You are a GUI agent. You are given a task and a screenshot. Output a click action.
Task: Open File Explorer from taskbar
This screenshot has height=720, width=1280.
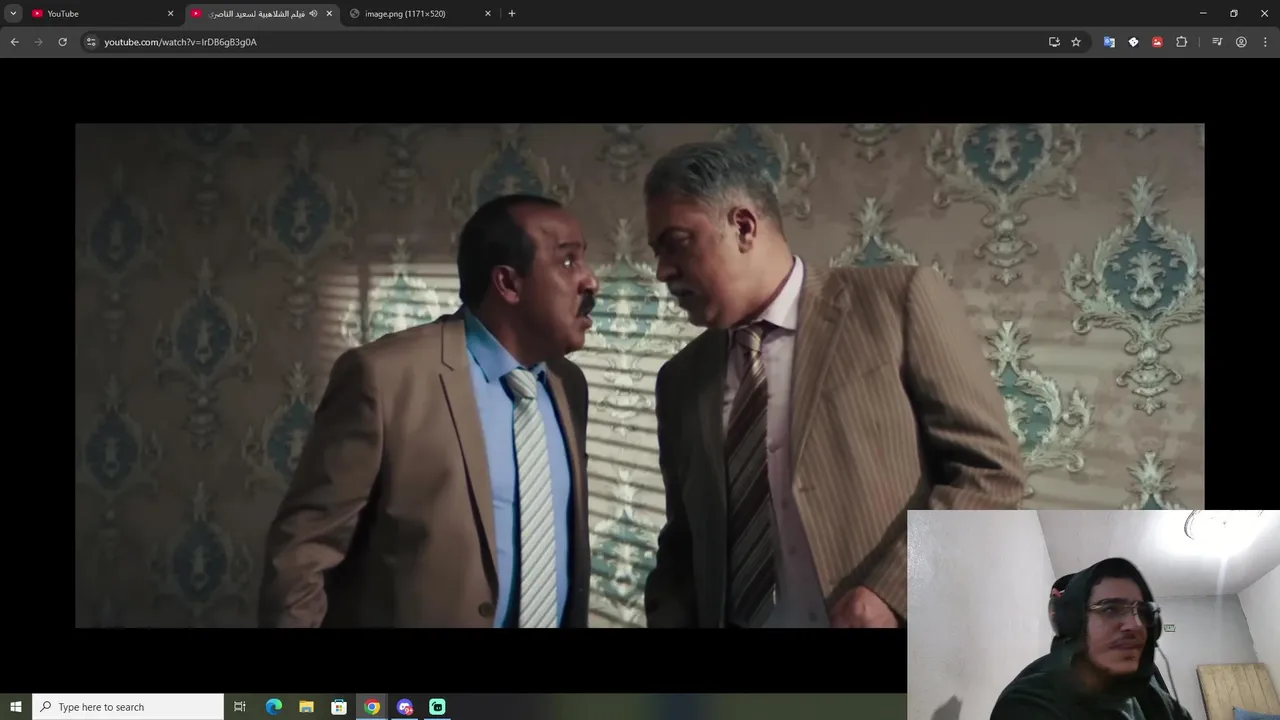click(307, 707)
